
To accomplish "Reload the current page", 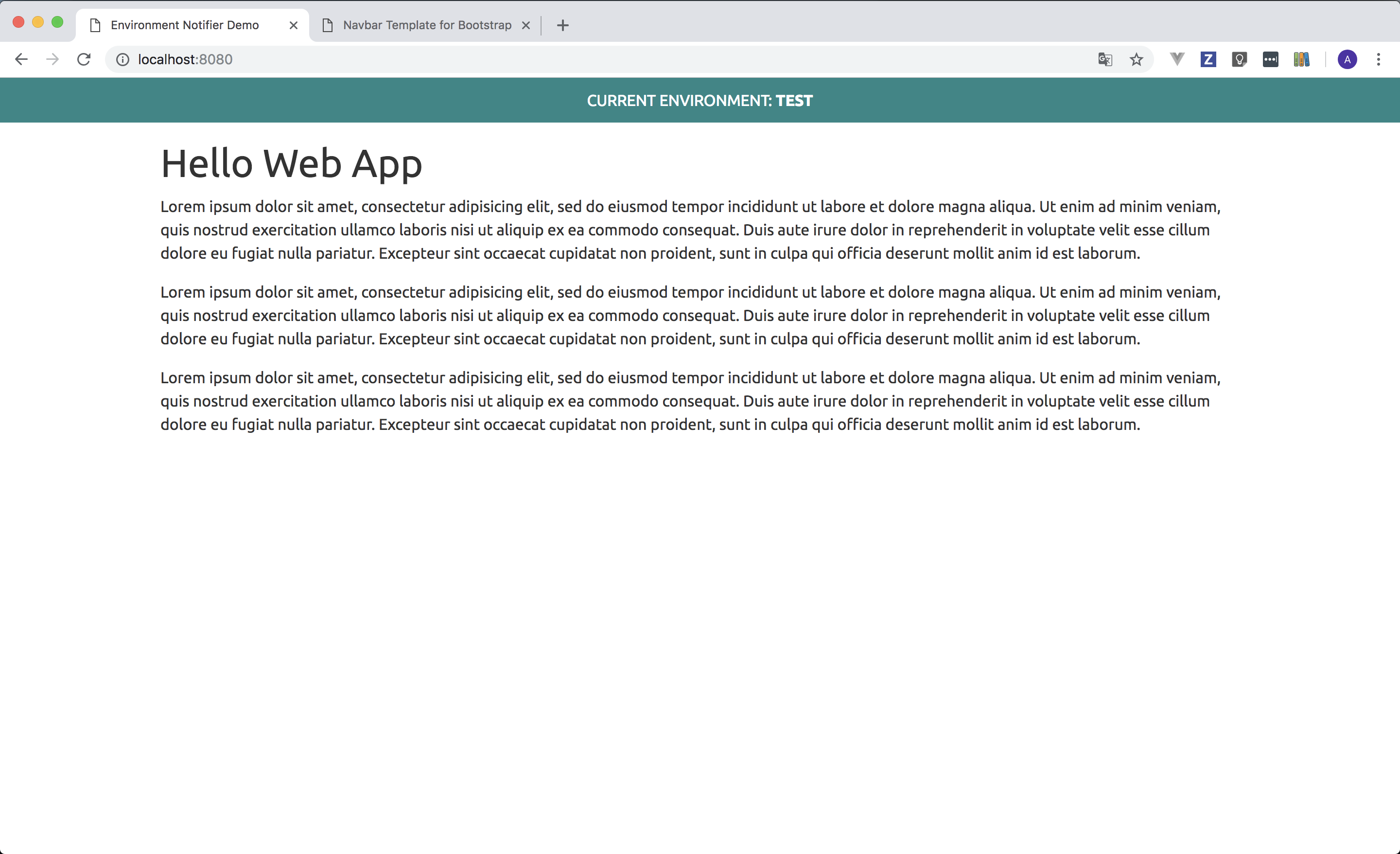I will (x=84, y=59).
